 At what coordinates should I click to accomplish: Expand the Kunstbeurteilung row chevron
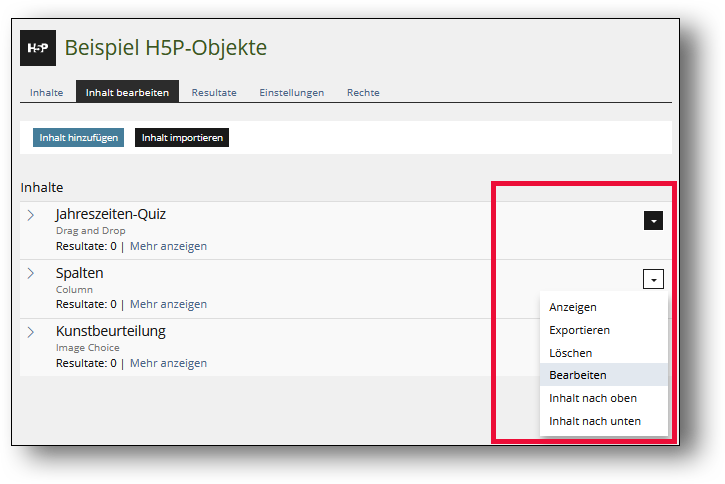(x=31, y=332)
